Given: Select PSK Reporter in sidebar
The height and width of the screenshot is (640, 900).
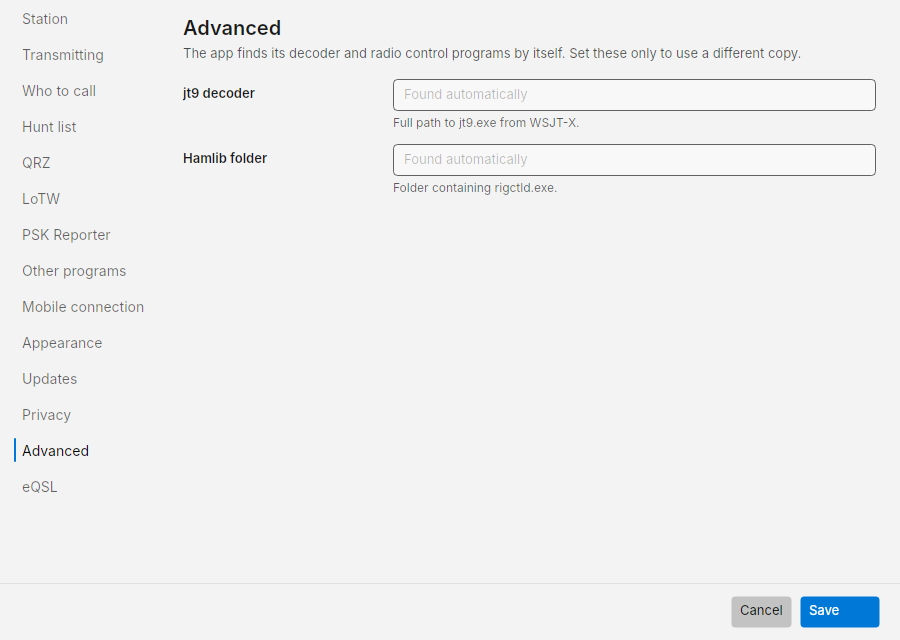Looking at the screenshot, I should (x=66, y=235).
